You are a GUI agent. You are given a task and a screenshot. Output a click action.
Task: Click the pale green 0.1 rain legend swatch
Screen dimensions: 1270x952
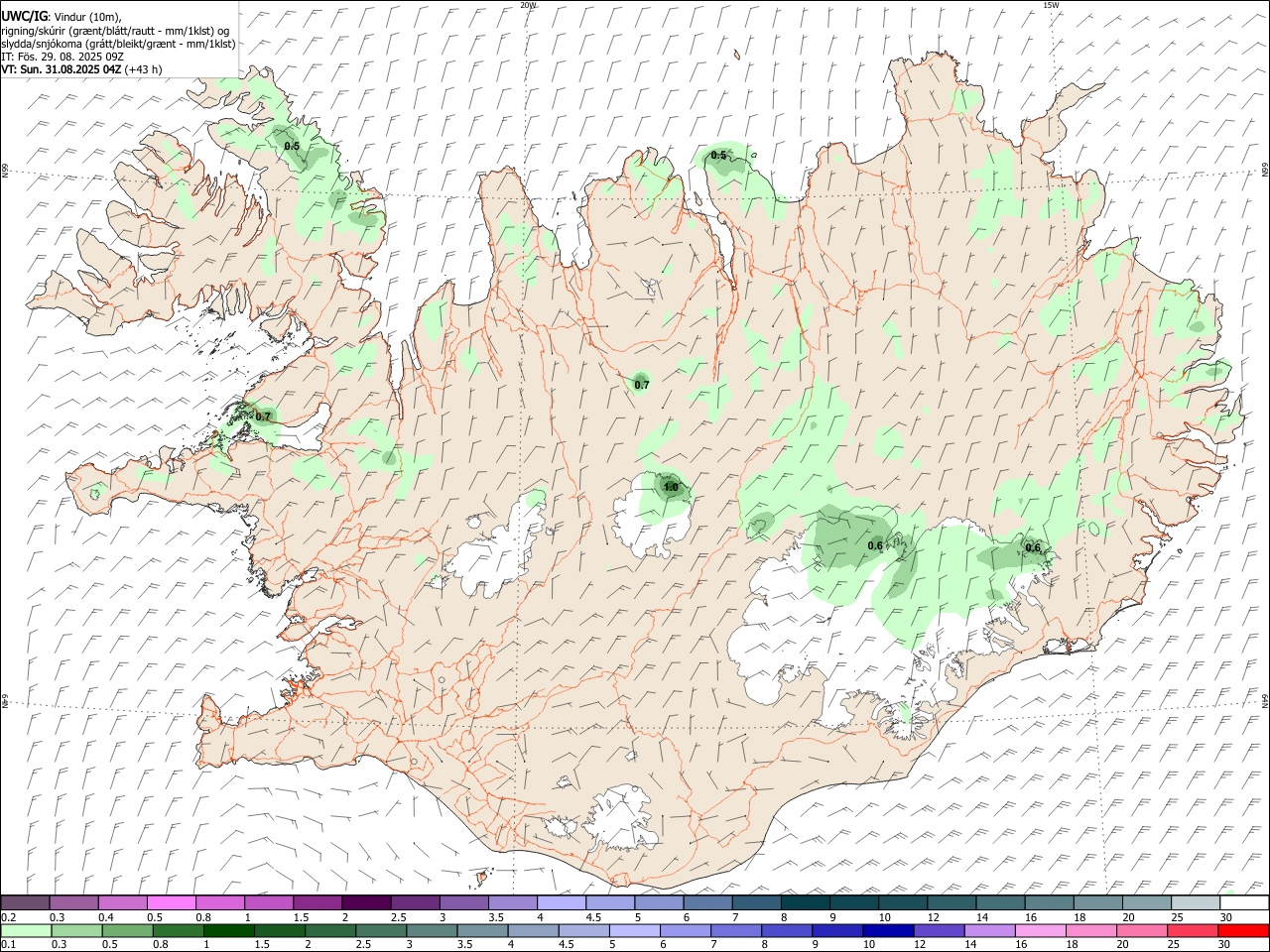[x=26, y=931]
